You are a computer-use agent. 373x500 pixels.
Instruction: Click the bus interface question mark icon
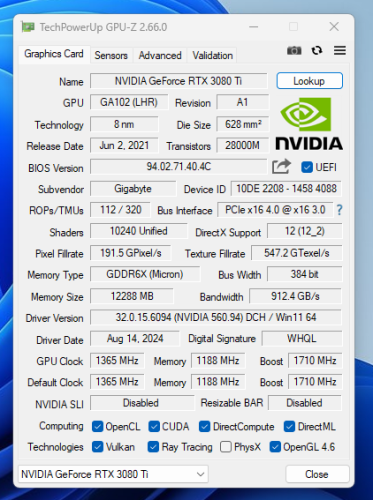[339, 210]
